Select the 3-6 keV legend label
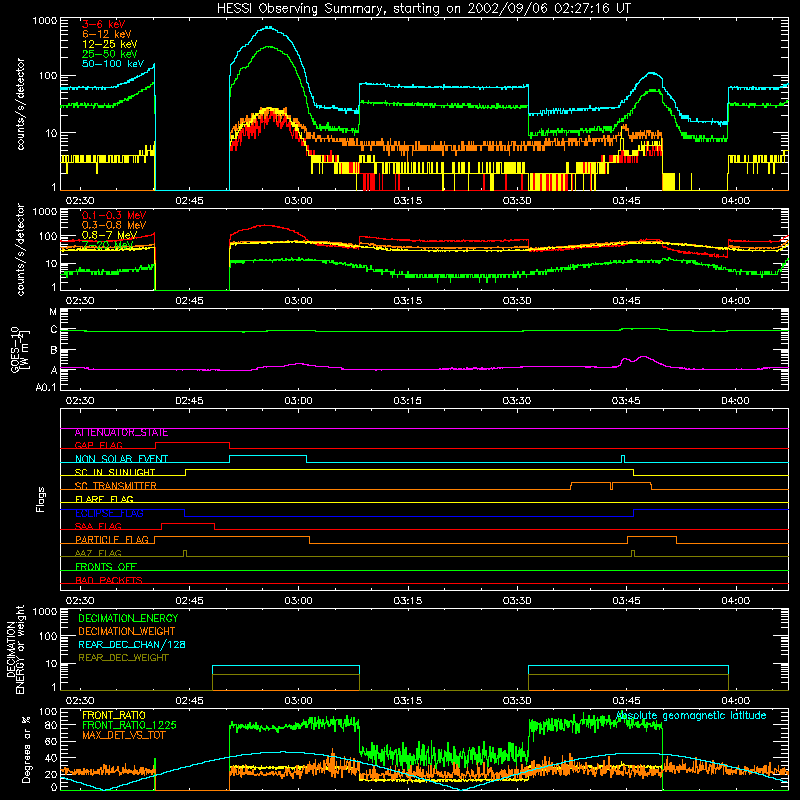This screenshot has width=800, height=800. tap(104, 24)
